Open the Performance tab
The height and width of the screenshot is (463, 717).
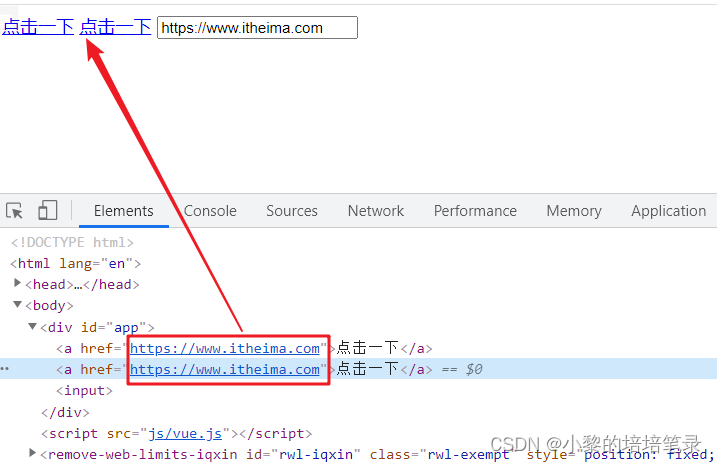[475, 211]
